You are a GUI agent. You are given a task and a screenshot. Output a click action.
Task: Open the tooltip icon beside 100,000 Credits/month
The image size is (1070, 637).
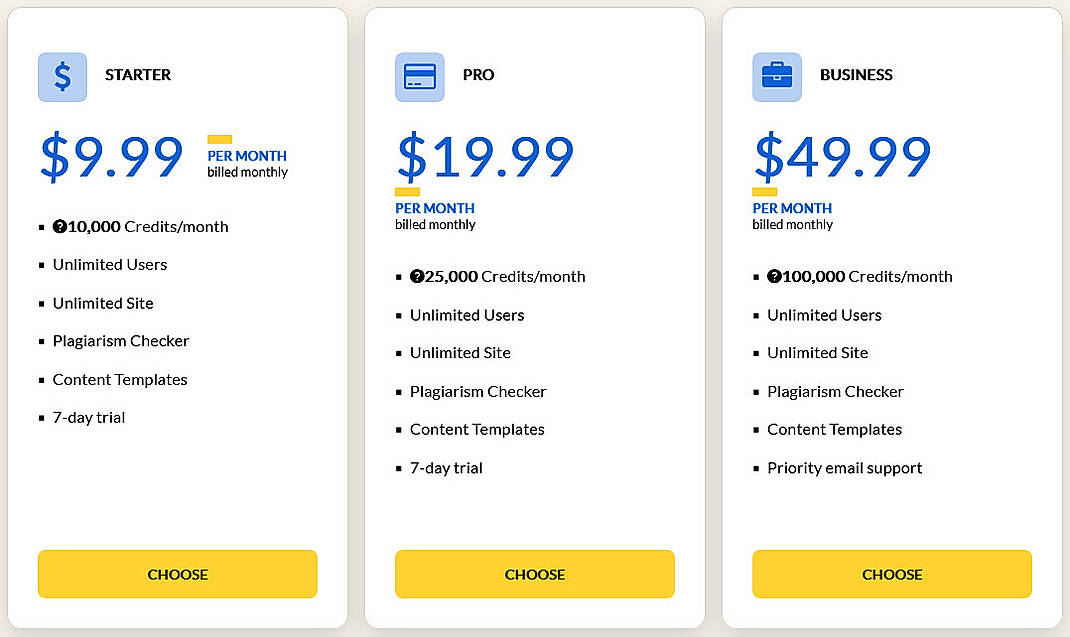pyautogui.click(x=772, y=277)
